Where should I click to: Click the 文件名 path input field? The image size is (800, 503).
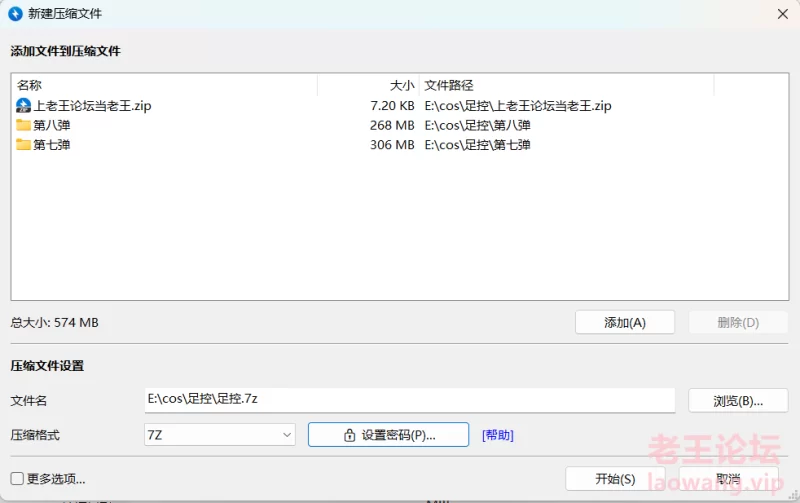point(410,399)
